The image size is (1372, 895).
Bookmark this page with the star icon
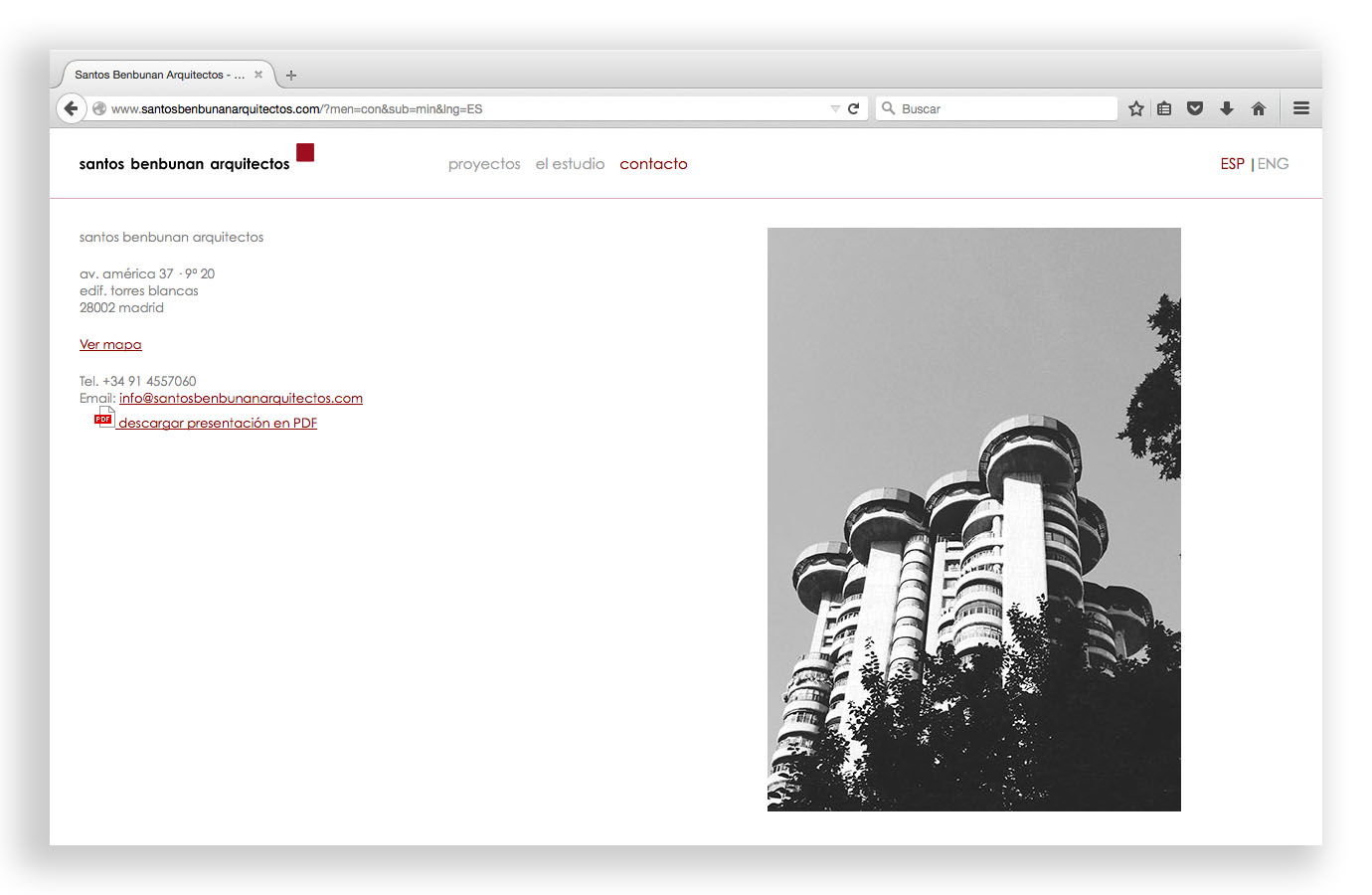pyautogui.click(x=1135, y=108)
